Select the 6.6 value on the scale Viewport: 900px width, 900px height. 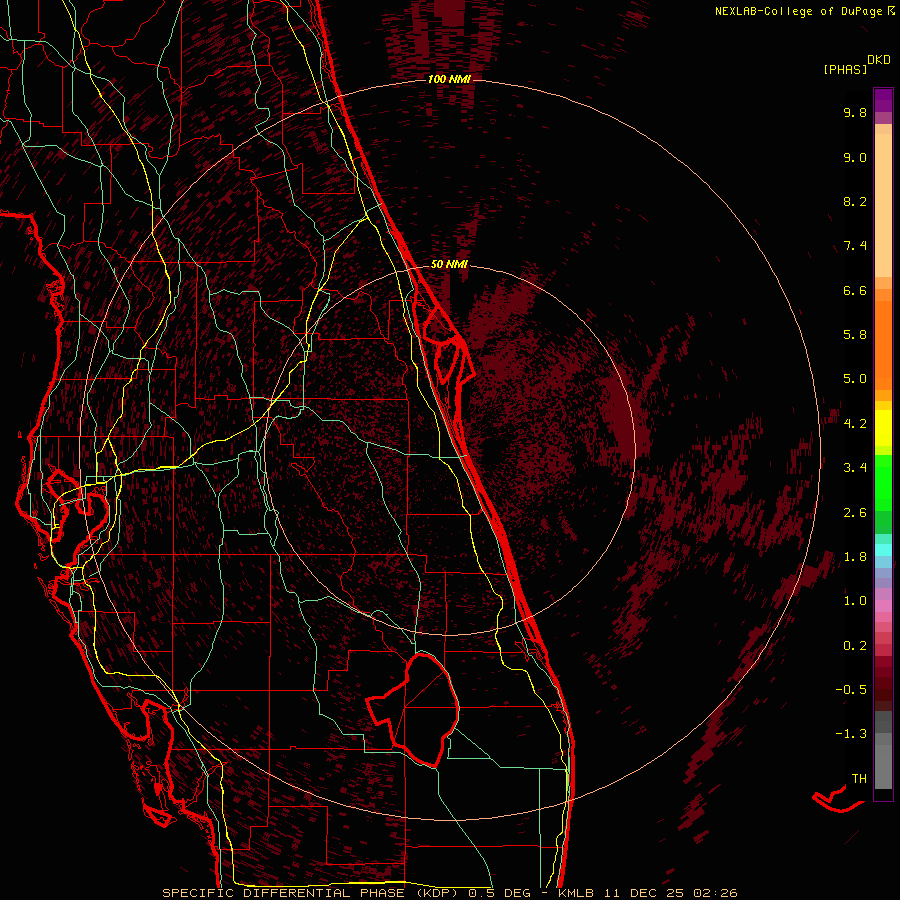[x=855, y=290]
